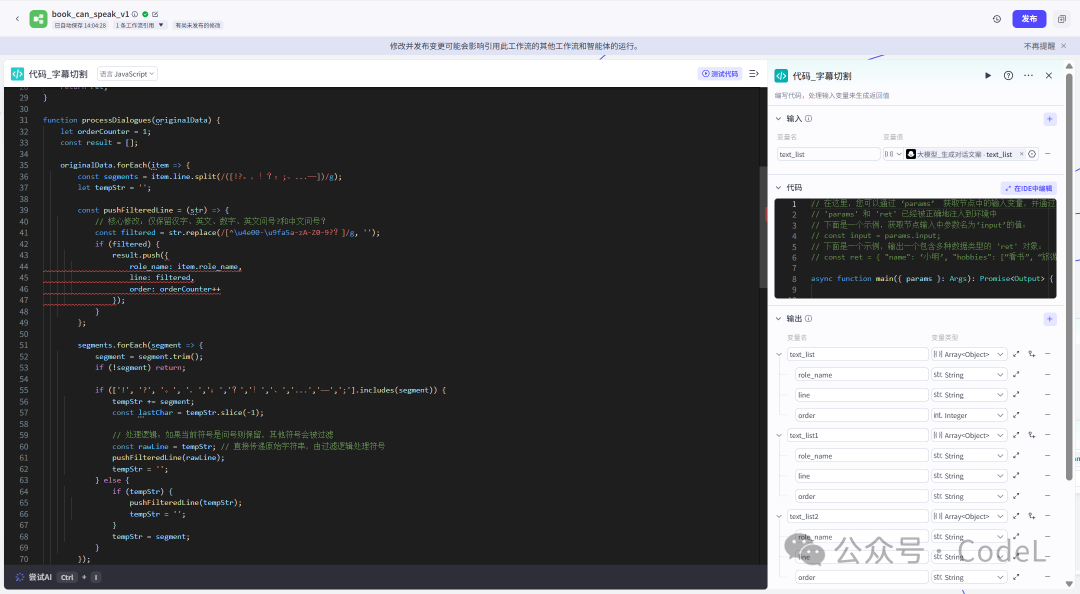Open the three-dot more options menu
The image size is (1080, 594).
click(1028, 76)
